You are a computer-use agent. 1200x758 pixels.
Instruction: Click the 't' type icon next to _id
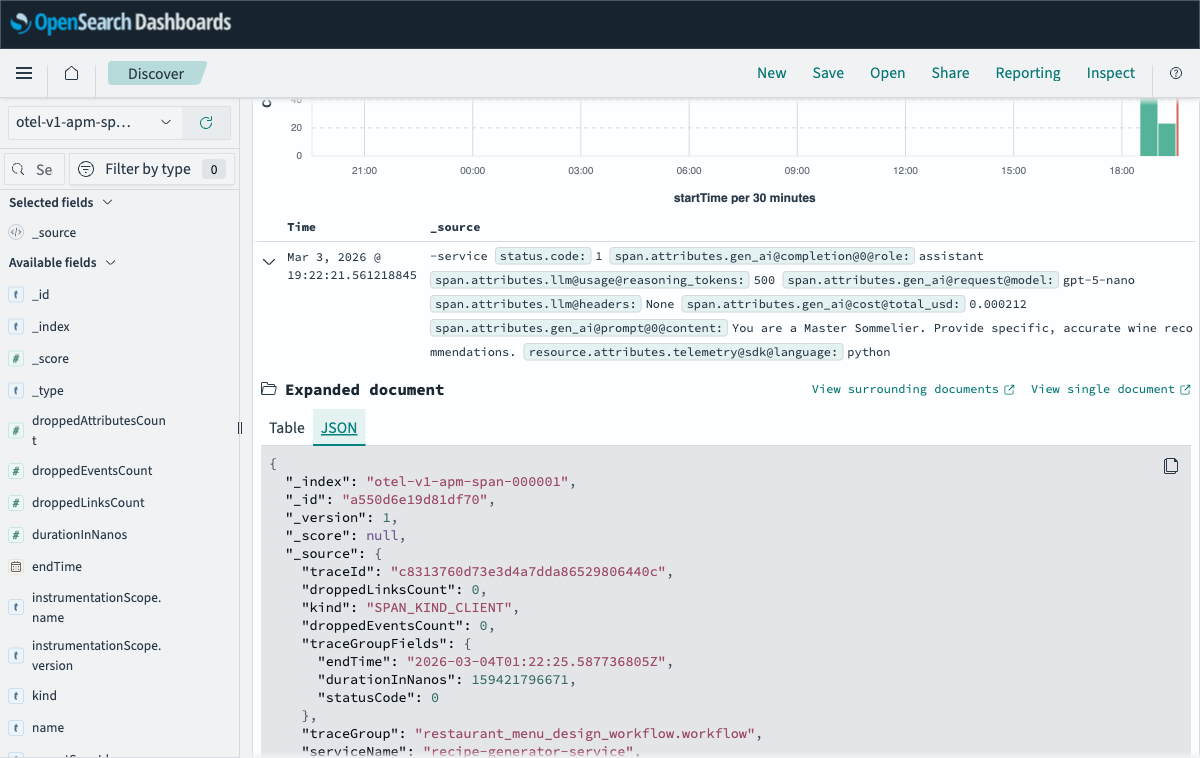pyautogui.click(x=16, y=294)
